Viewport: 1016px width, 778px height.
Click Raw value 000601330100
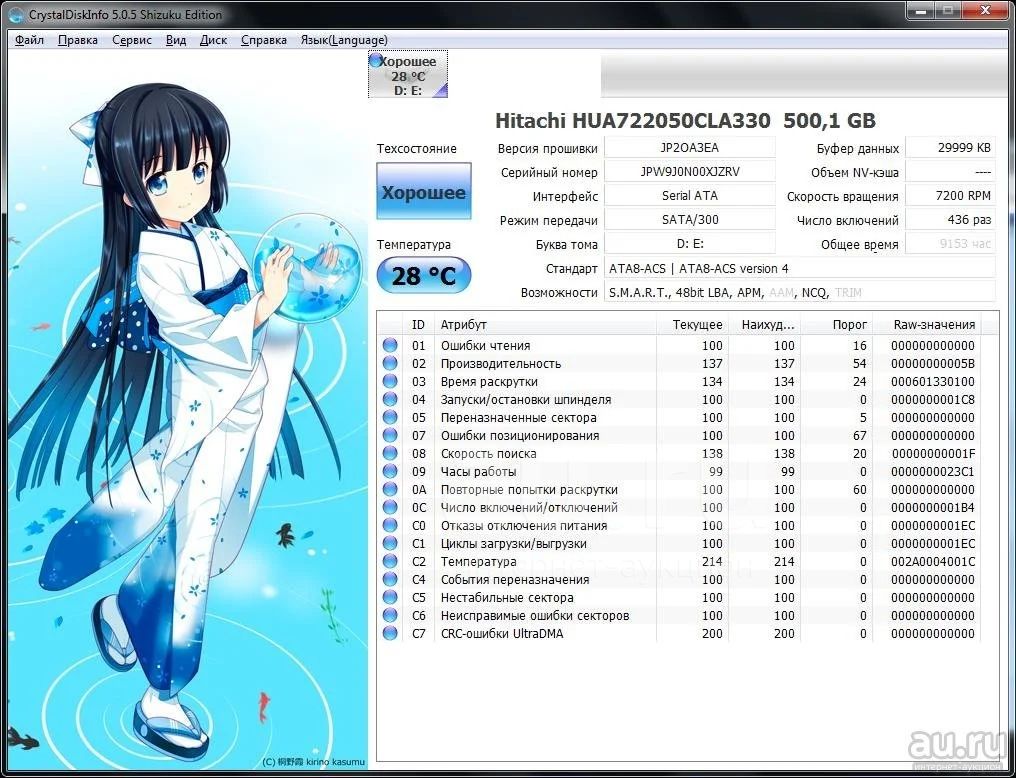click(932, 382)
